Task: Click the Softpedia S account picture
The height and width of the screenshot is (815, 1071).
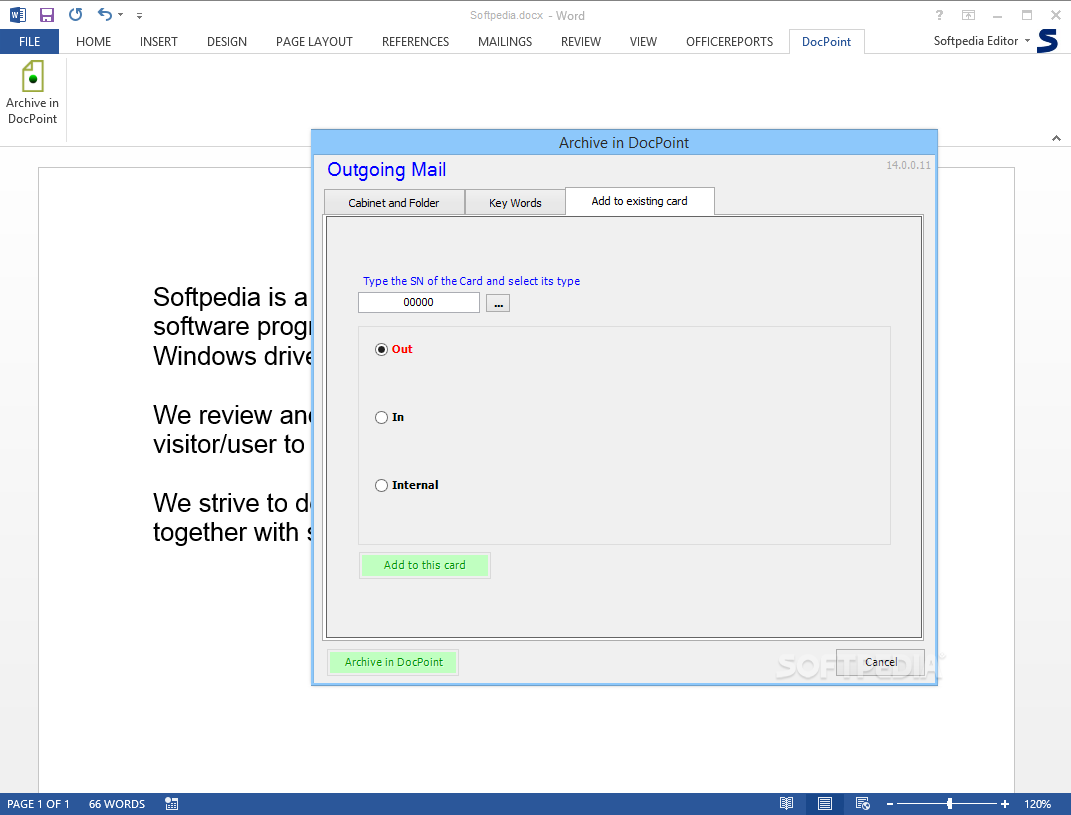Action: tap(1048, 41)
